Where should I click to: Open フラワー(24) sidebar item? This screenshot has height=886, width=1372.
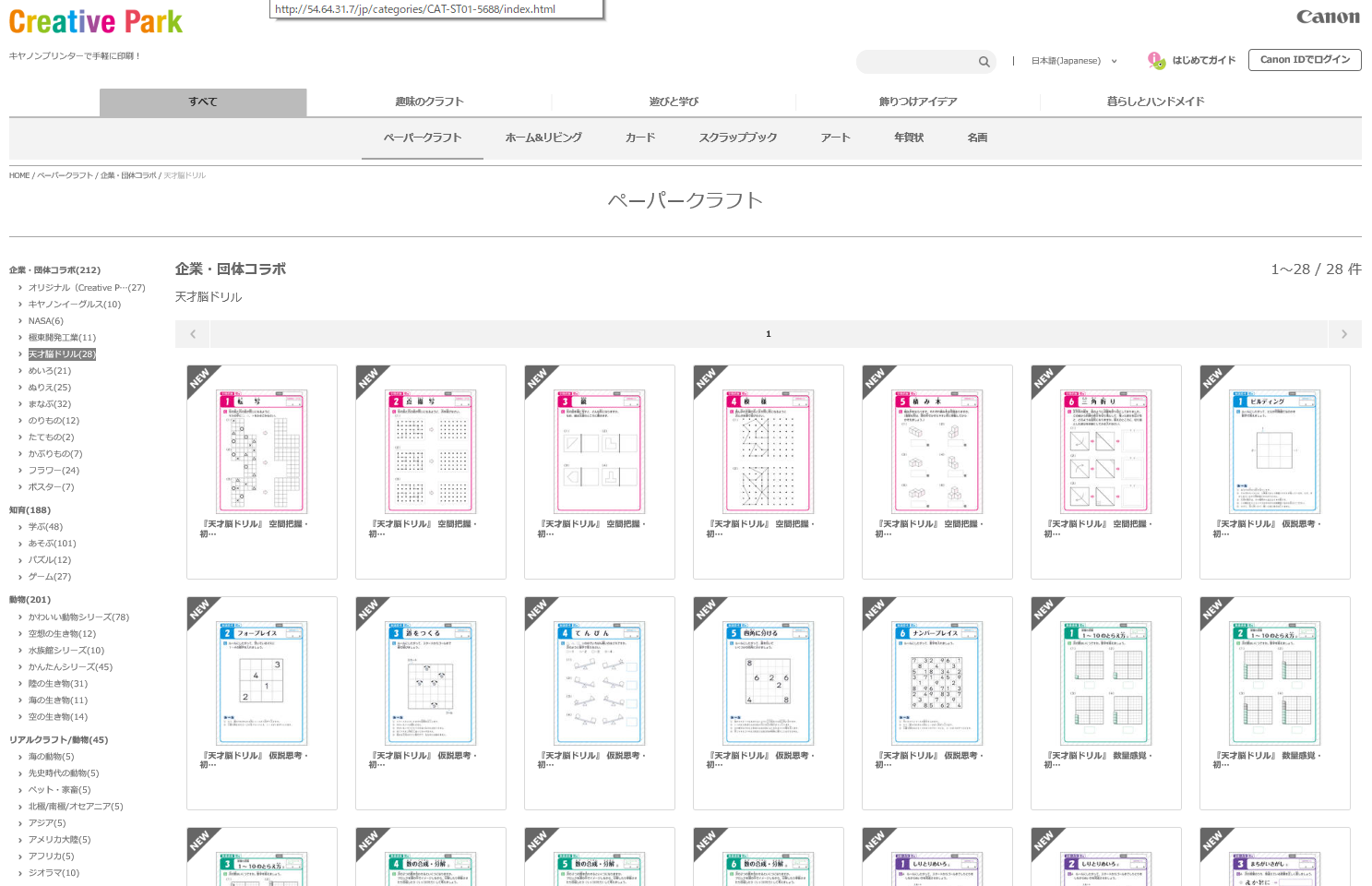point(54,471)
